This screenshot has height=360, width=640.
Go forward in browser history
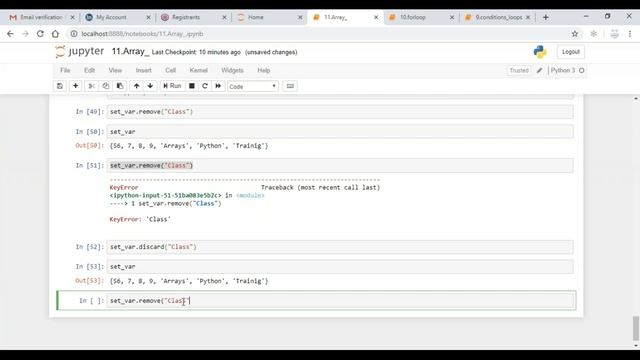coord(25,34)
